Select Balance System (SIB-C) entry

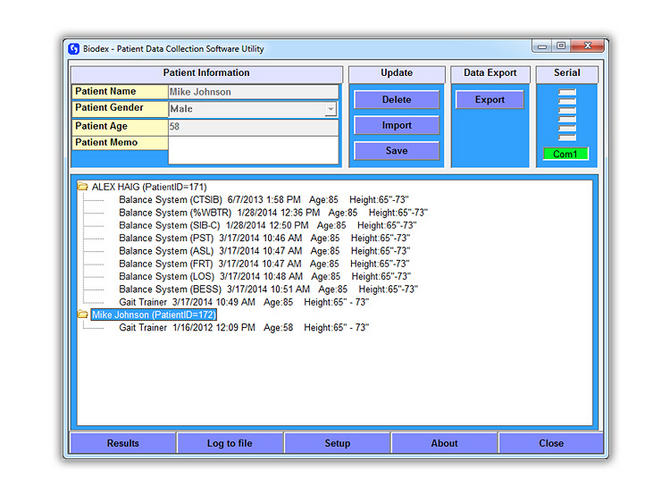coord(267,225)
